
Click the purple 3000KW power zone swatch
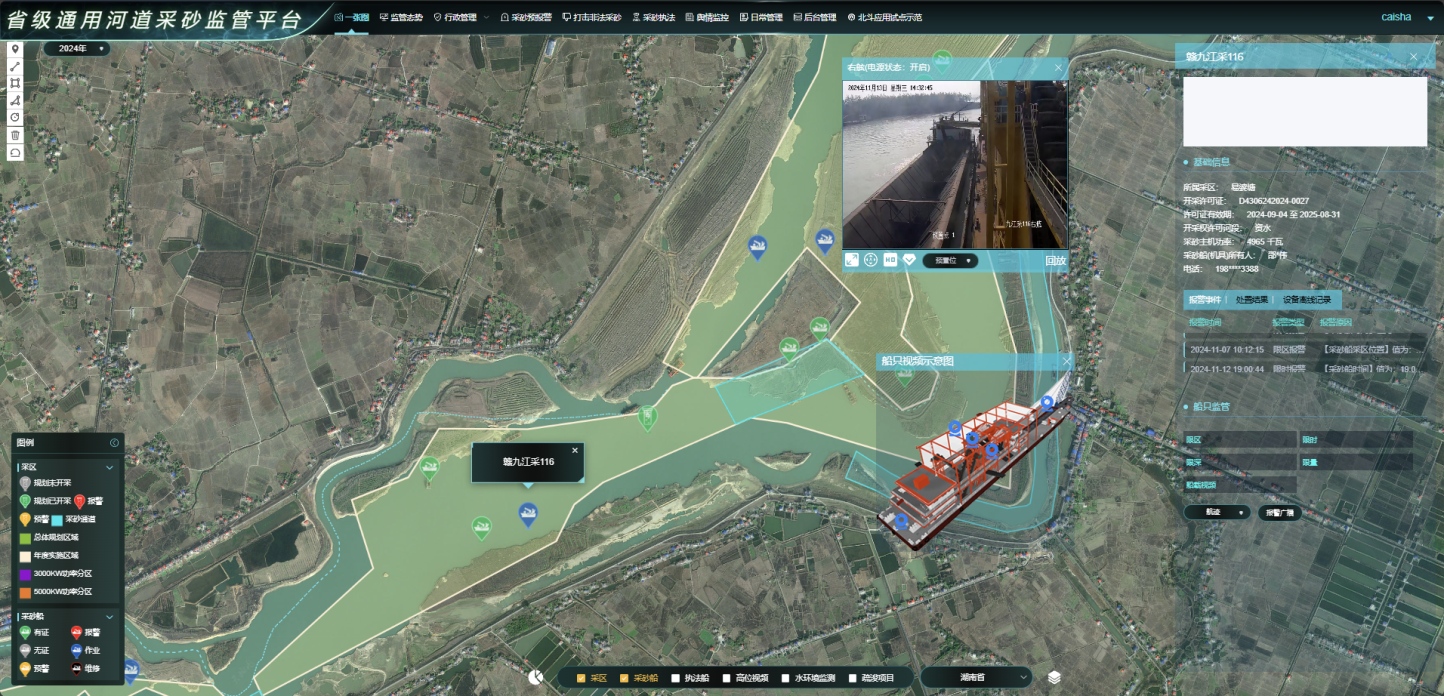click(25, 574)
